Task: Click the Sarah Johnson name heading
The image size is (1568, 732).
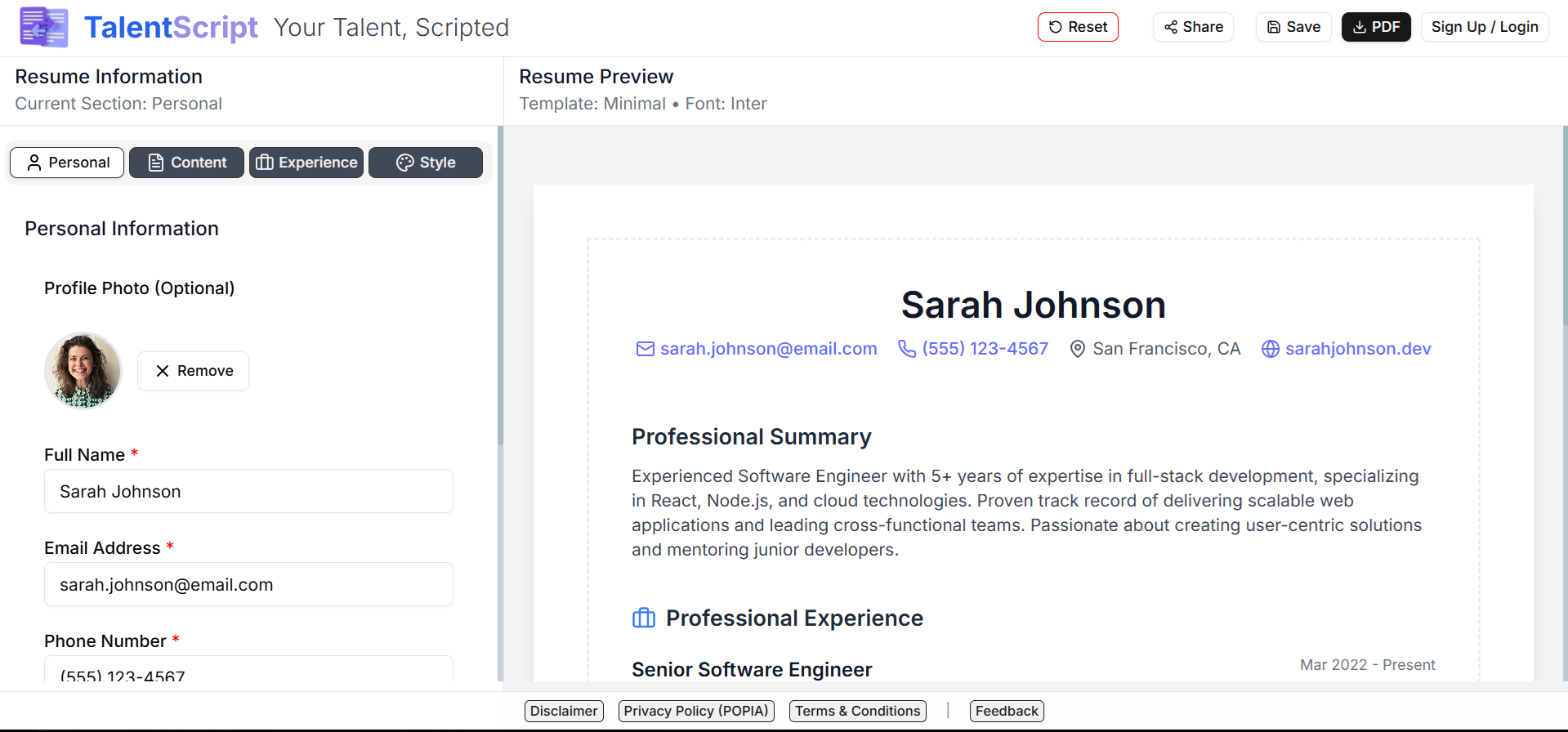Action: coord(1034,305)
